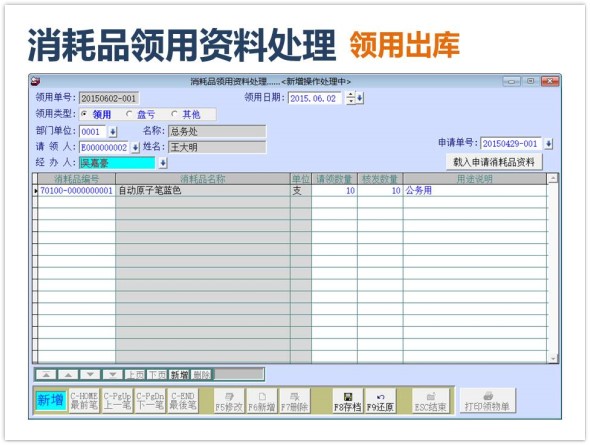
Task: Click the F9还原 undo icon button
Action: coord(380,401)
